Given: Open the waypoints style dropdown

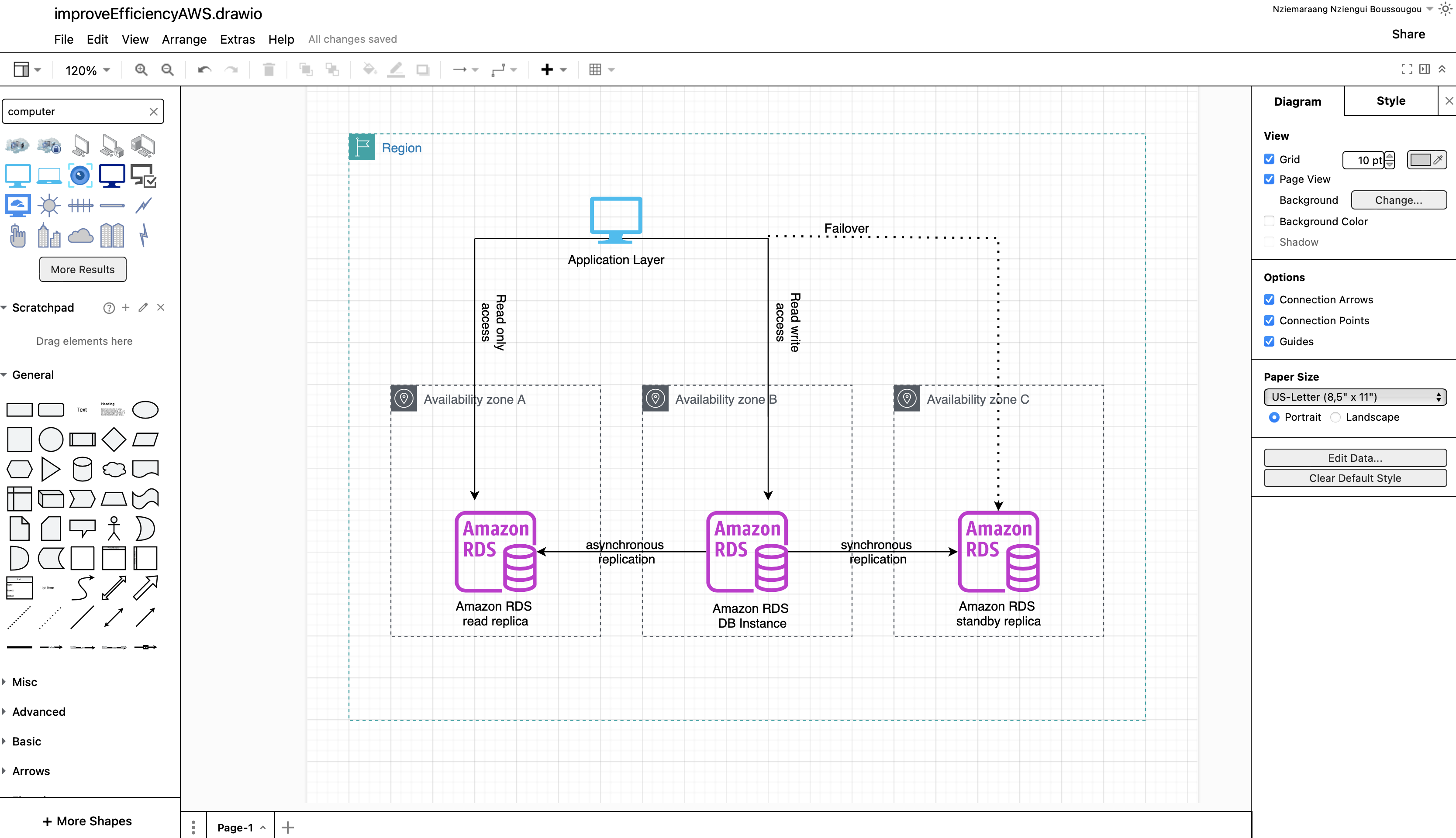Looking at the screenshot, I should click(504, 70).
